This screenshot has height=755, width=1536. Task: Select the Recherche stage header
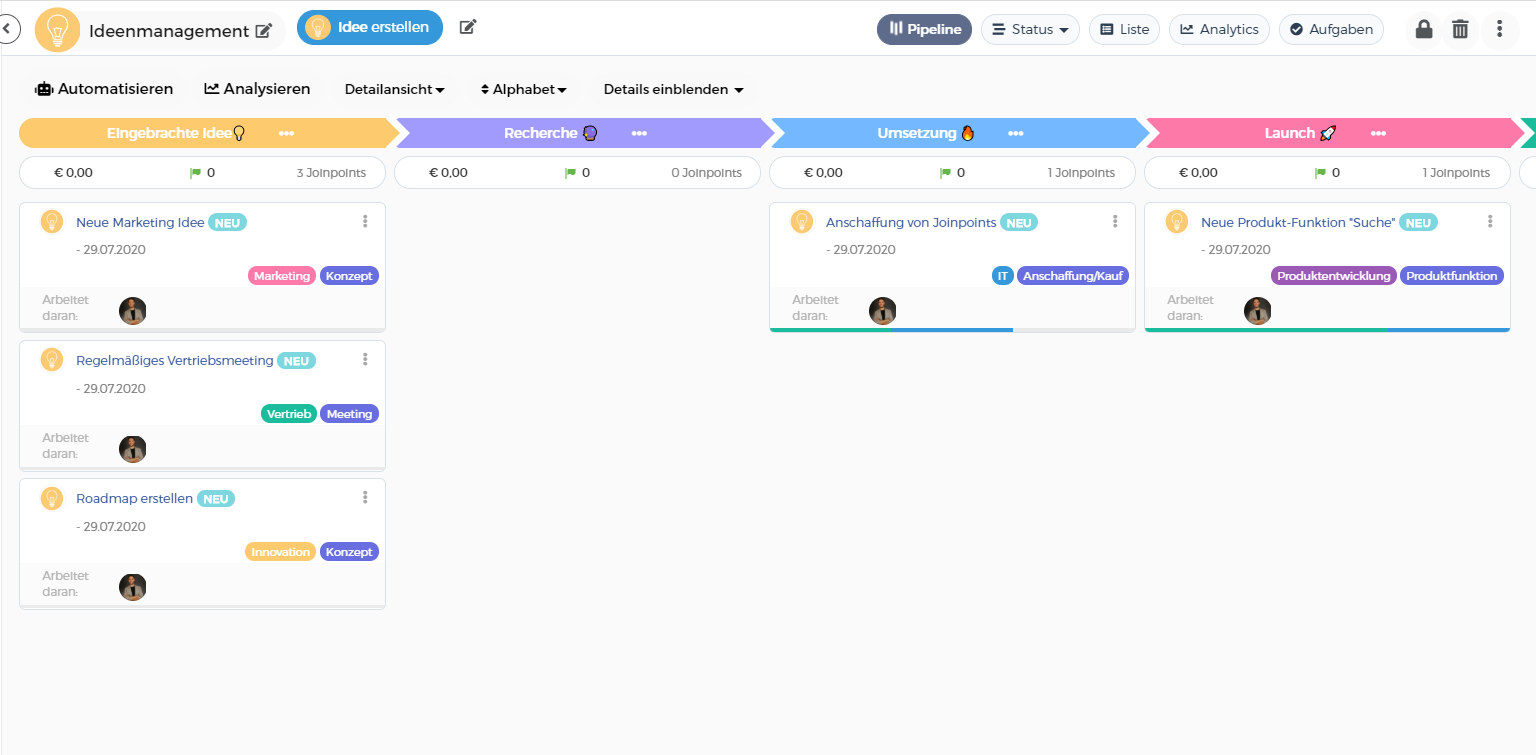click(585, 133)
